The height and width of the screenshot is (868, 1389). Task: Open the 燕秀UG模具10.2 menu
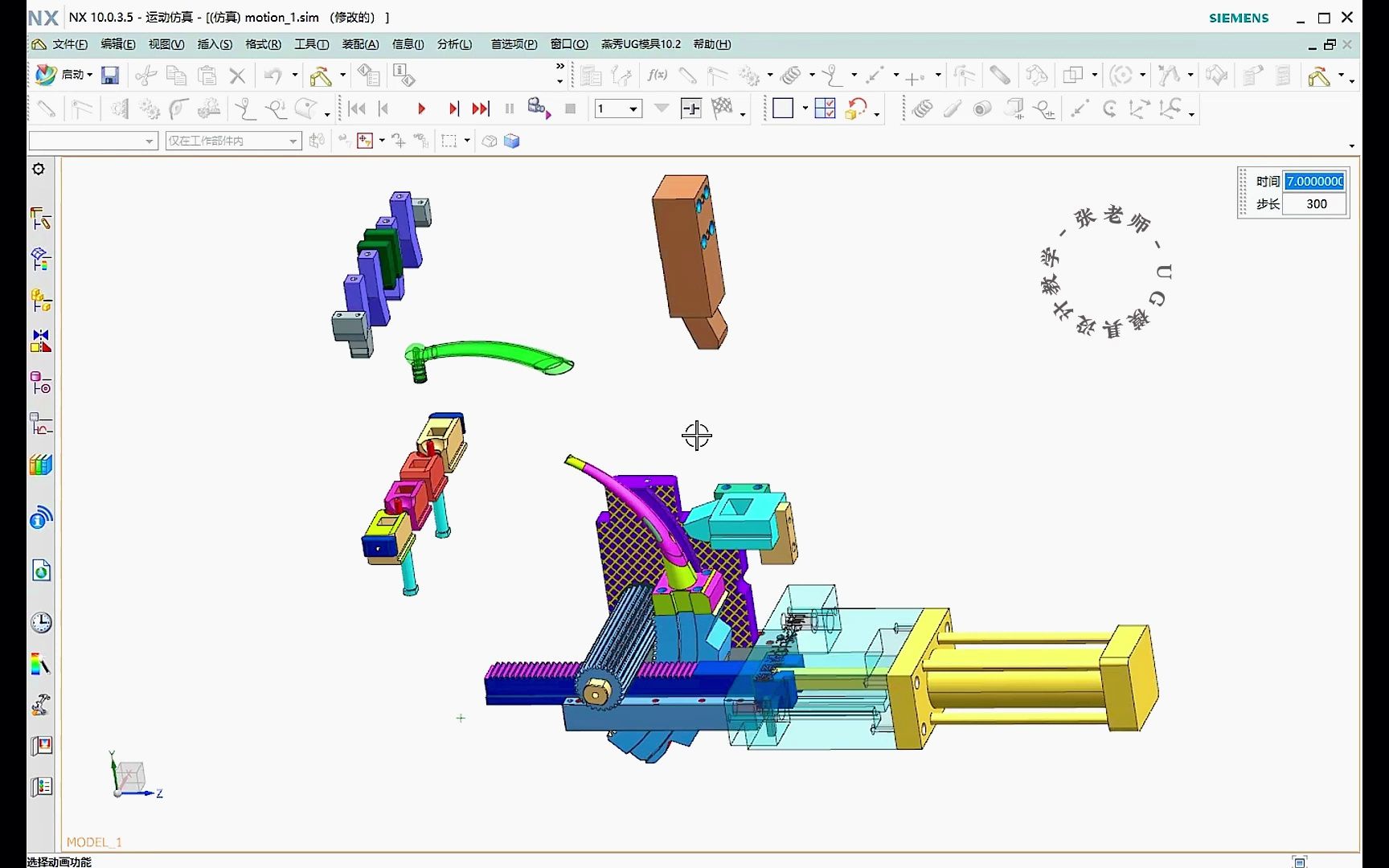(641, 44)
